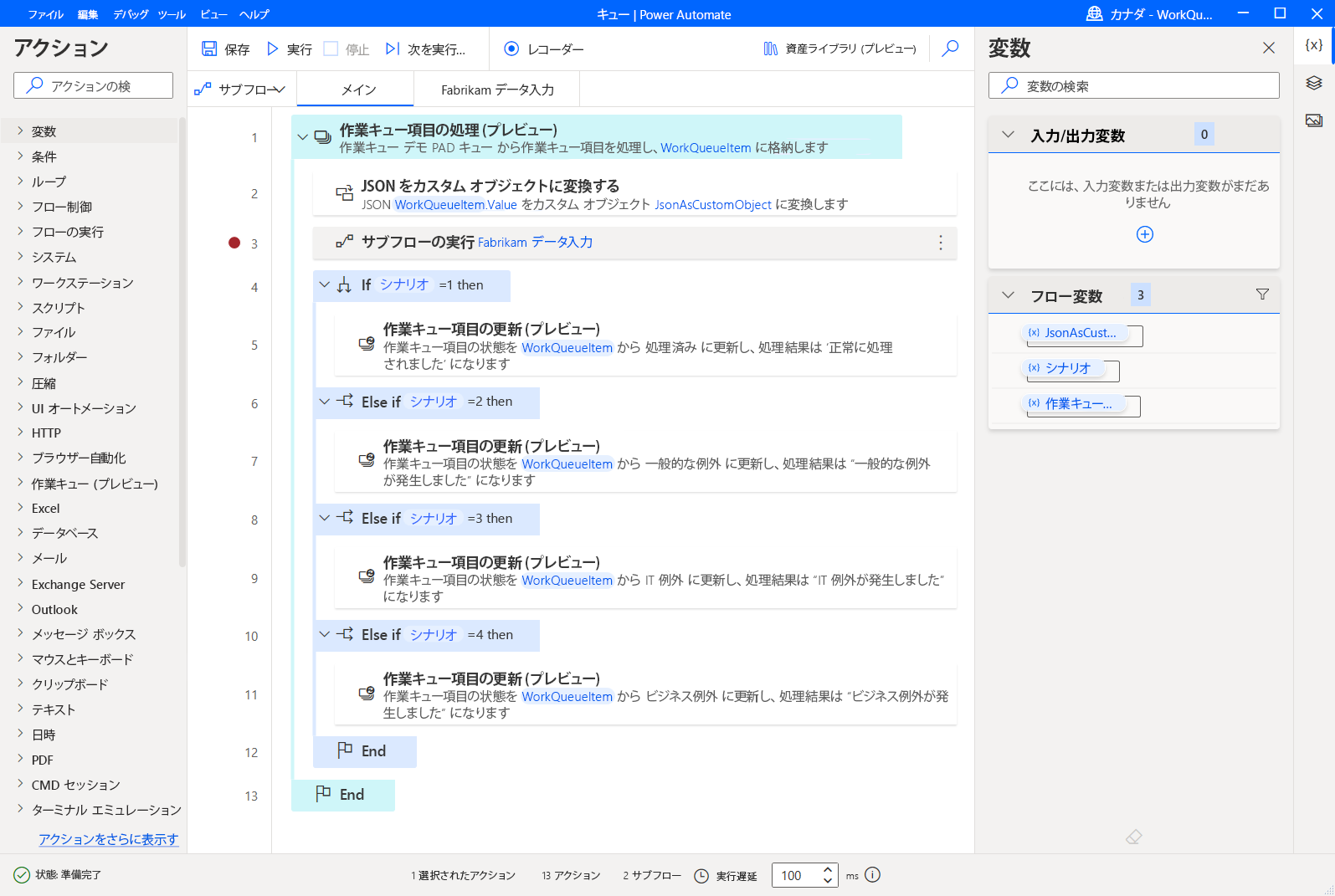The image size is (1335, 896).
Task: Click 次を実行 step icon
Action: (x=392, y=49)
